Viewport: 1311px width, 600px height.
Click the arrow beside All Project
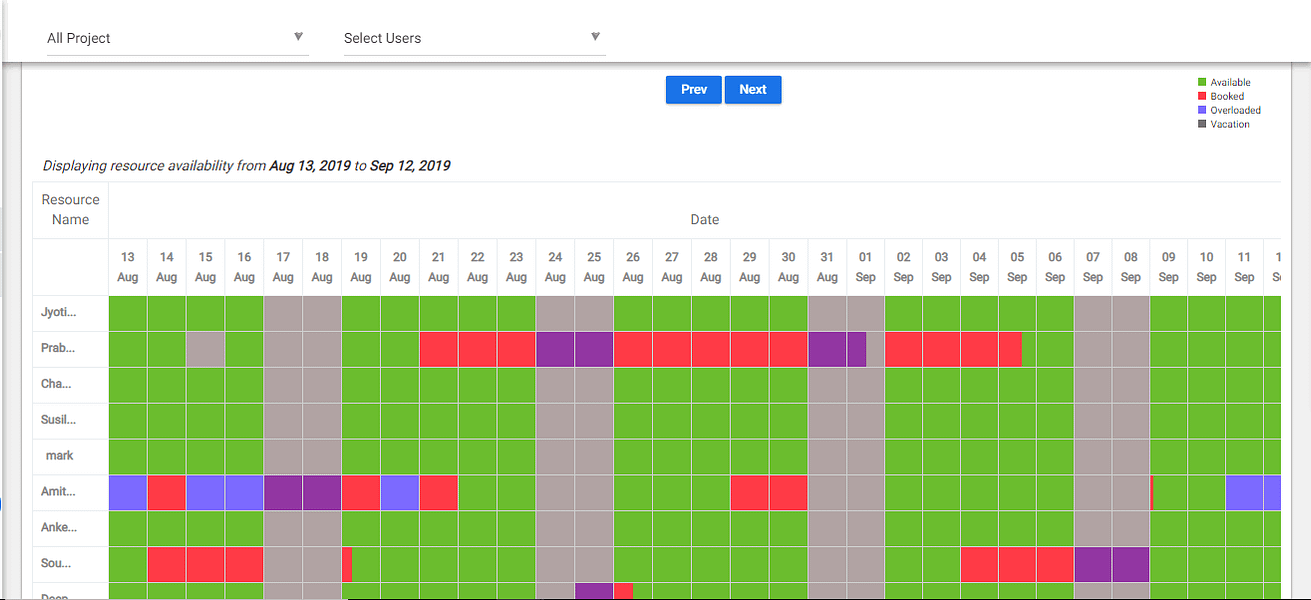pyautogui.click(x=298, y=37)
